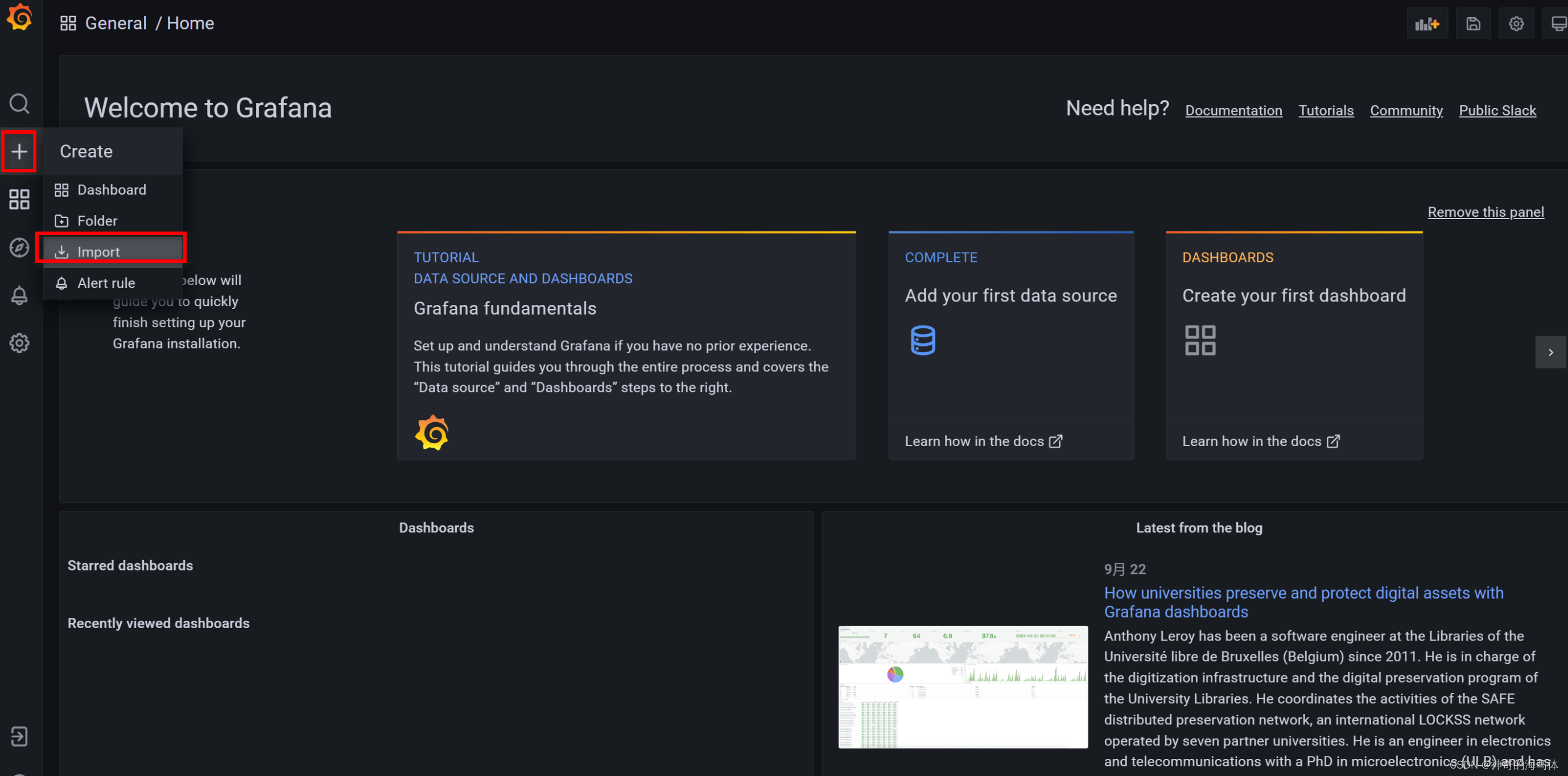Open the Public Slack link
The width and height of the screenshot is (1568, 776).
[1497, 110]
